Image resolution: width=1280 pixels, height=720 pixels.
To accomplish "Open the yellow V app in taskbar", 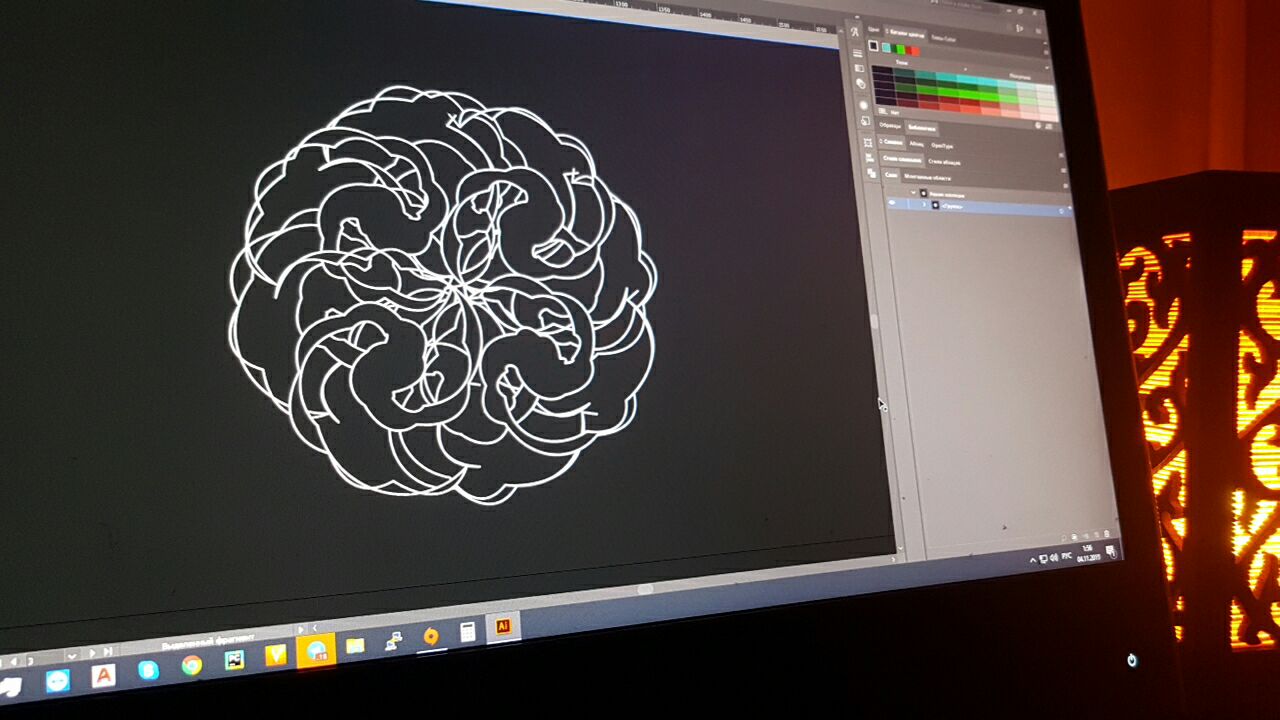I will [276, 655].
